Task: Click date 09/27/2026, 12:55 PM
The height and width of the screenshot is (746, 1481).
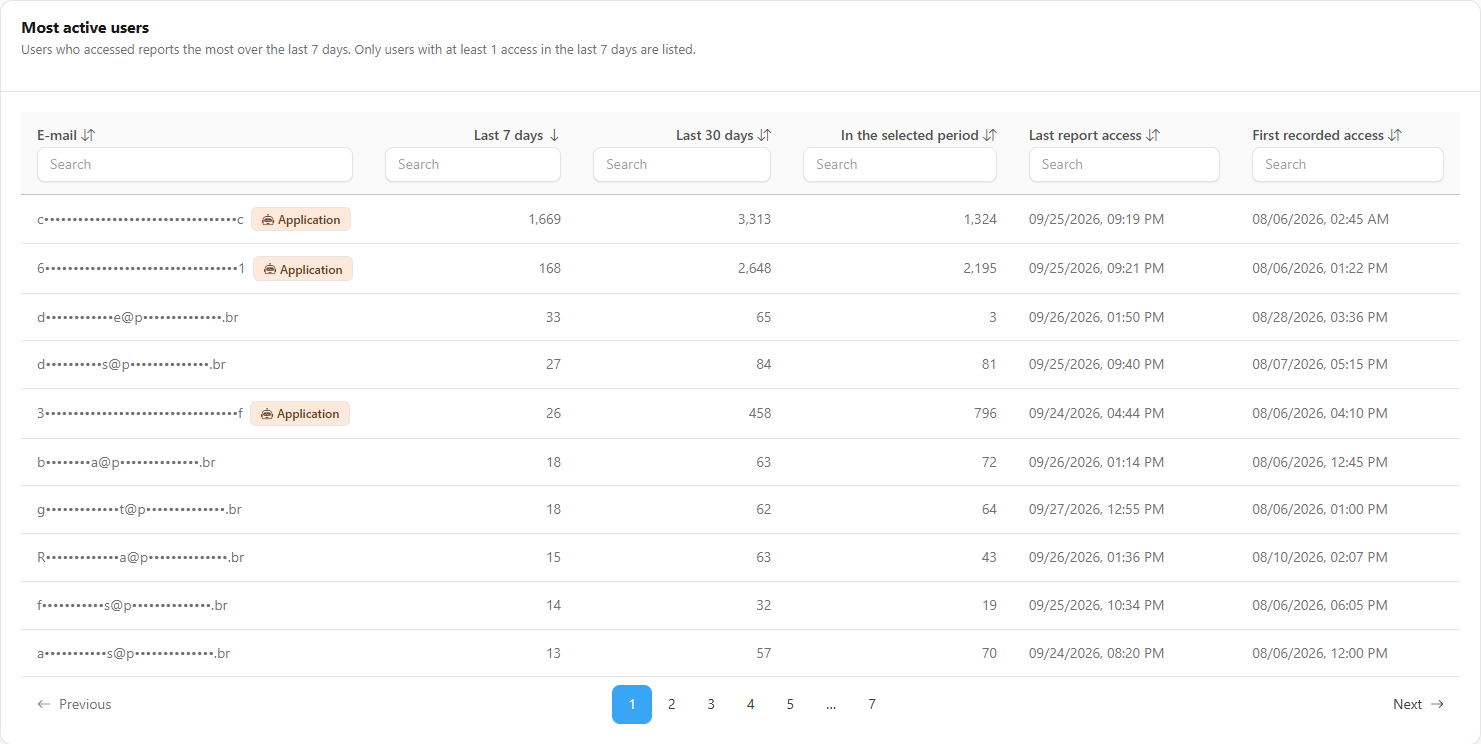Action: coord(1096,509)
